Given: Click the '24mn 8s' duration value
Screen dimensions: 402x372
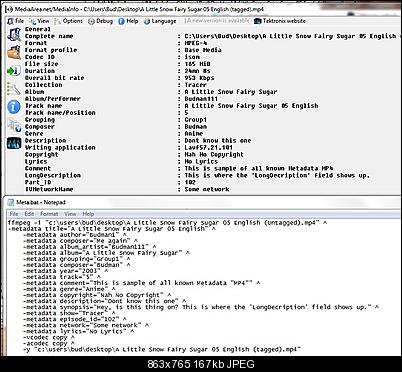Looking at the screenshot, I should tap(198, 71).
